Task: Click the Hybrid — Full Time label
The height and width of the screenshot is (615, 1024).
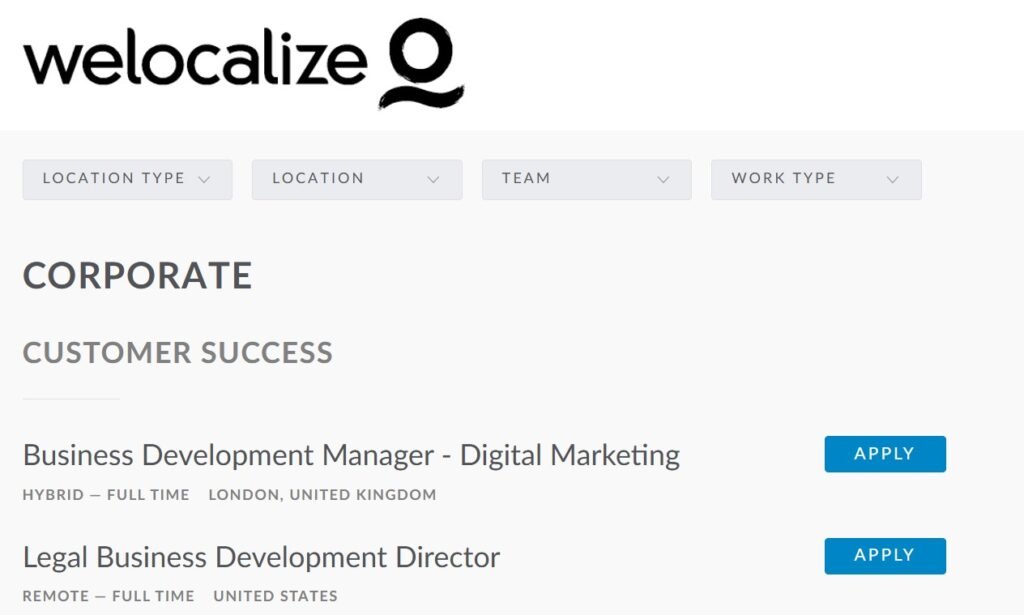Action: (x=106, y=495)
